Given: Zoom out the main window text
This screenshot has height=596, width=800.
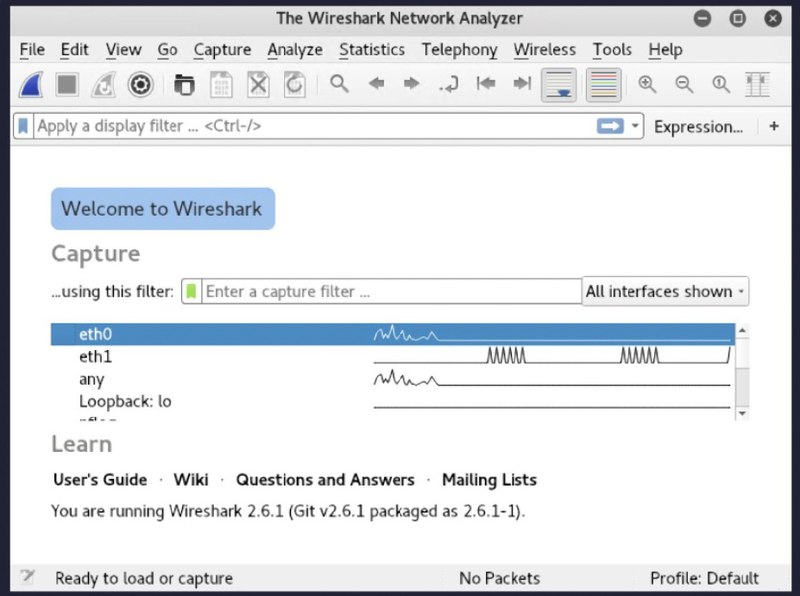Looking at the screenshot, I should [684, 84].
